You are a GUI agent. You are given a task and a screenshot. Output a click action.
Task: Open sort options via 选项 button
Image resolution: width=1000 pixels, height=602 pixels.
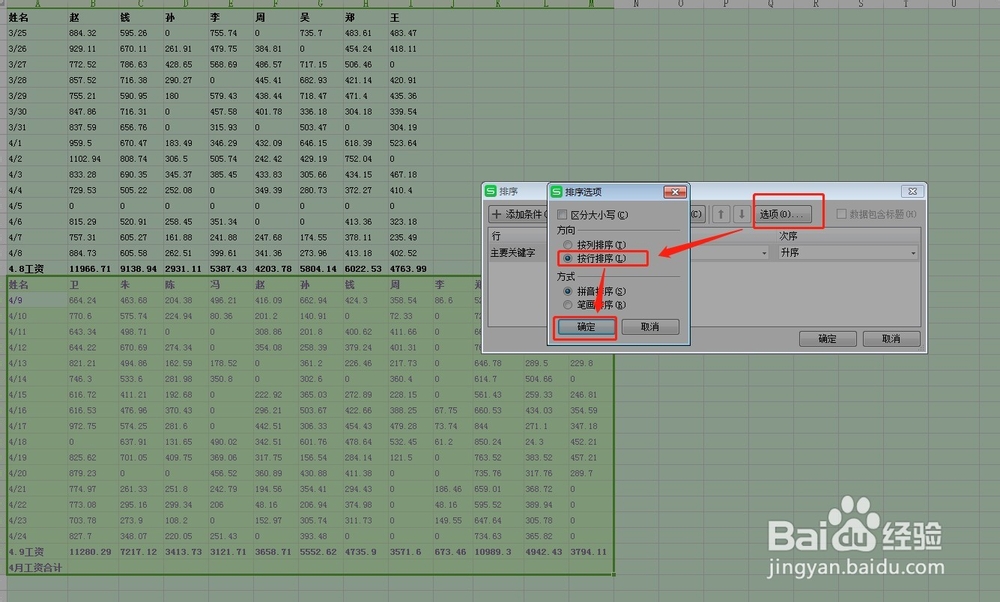point(784,214)
